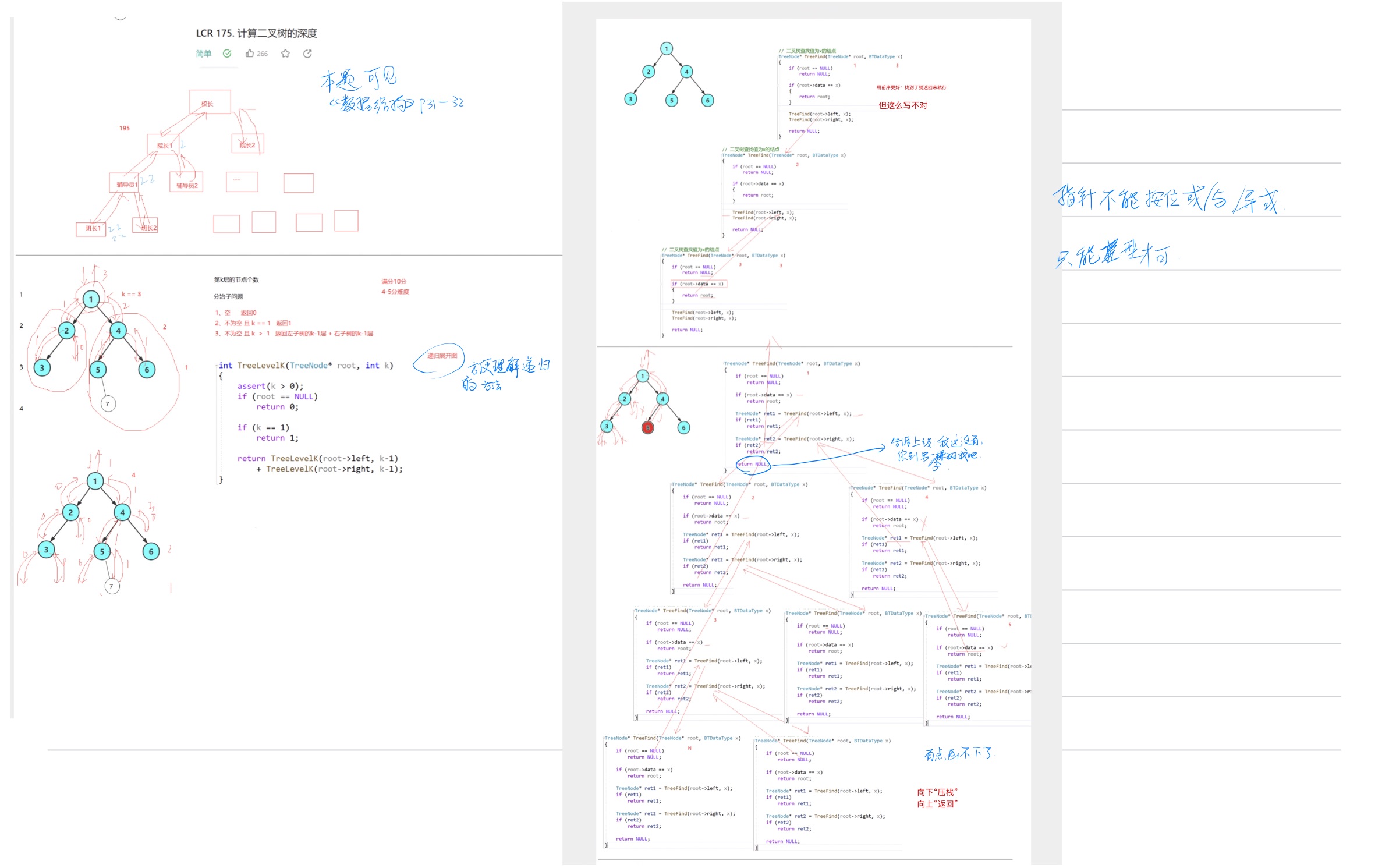Viewport: 1389px width, 868px height.
Task: Click the blue-circled return NULL statement
Action: (753, 464)
